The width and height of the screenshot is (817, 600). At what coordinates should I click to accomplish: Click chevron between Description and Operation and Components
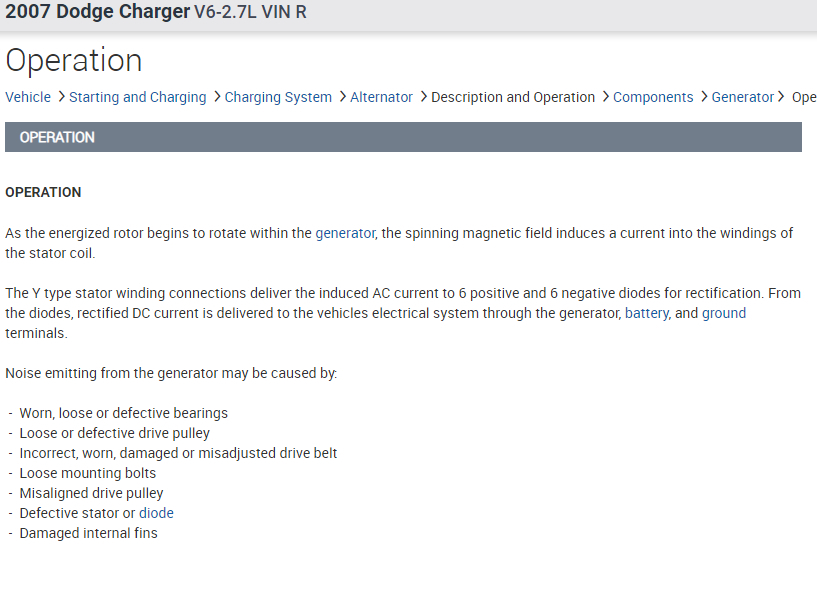point(605,97)
